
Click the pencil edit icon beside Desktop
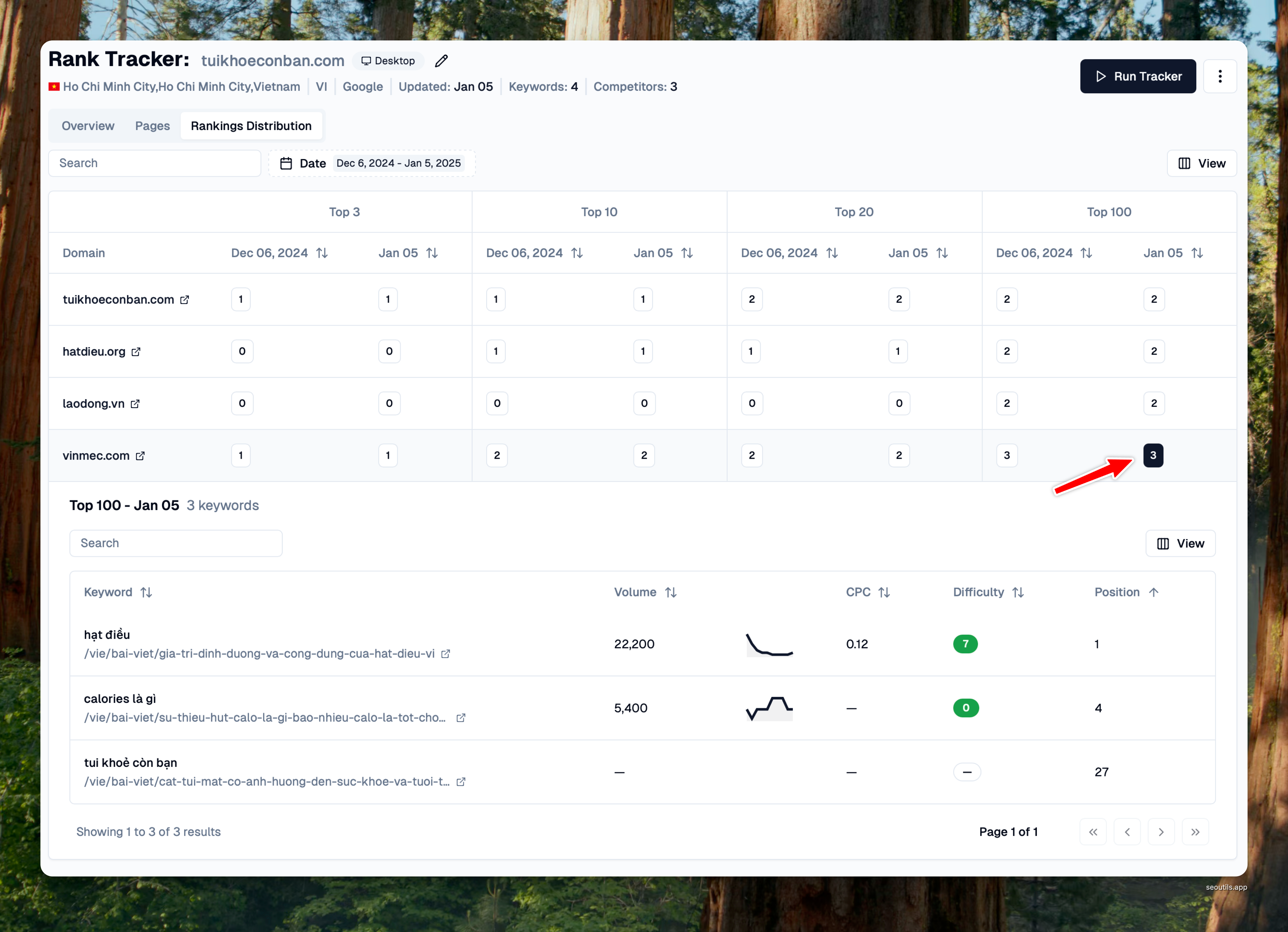pos(441,61)
